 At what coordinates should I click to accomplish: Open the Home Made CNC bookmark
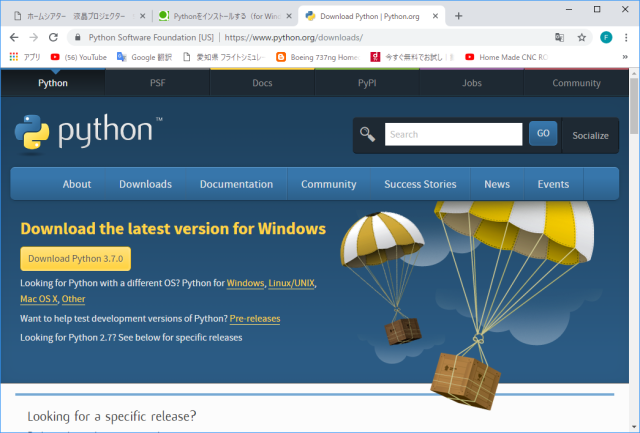(507, 57)
